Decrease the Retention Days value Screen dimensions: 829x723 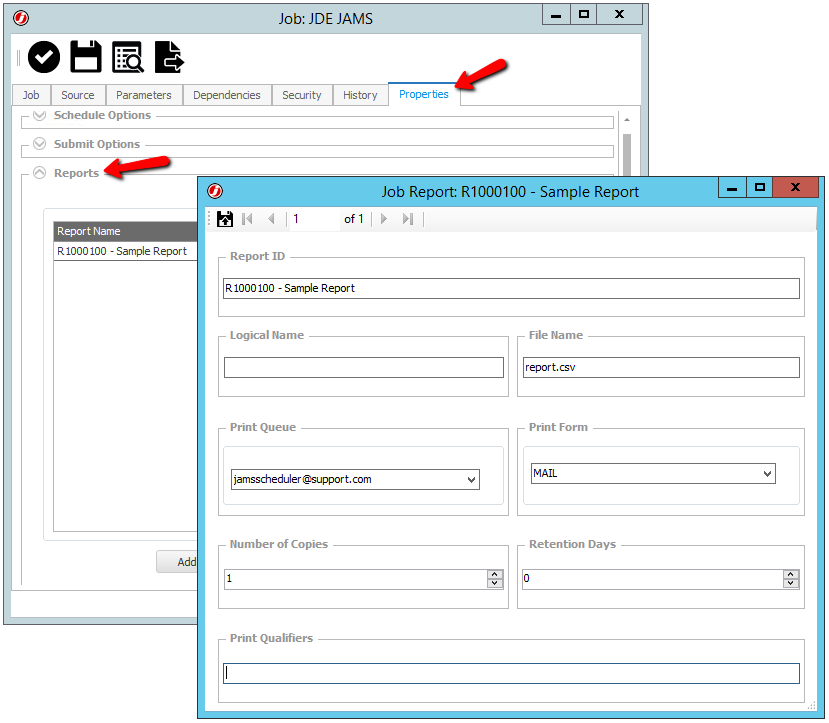tap(791, 583)
